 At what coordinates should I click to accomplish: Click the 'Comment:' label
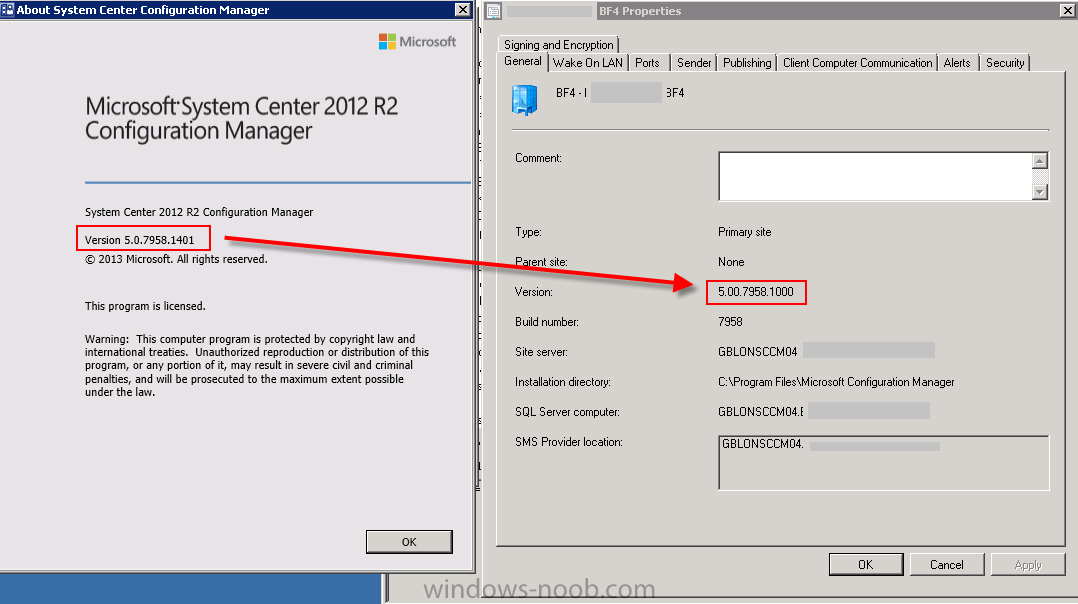[x=538, y=158]
